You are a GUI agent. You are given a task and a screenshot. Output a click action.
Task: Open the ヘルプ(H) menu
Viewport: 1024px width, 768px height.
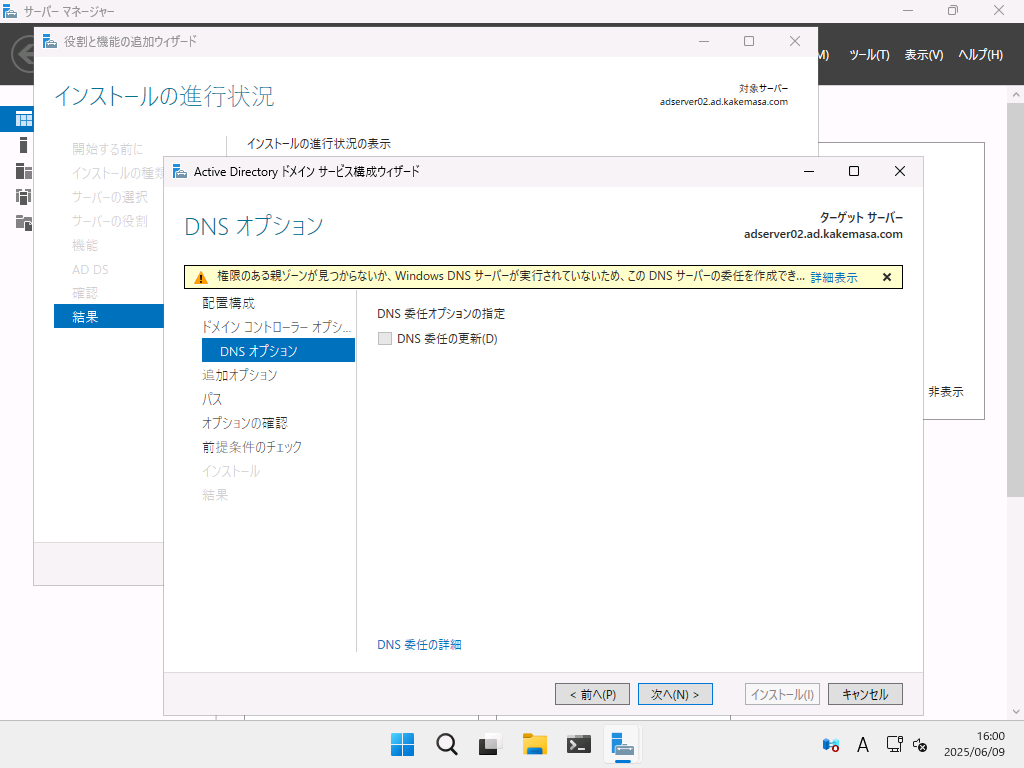click(980, 55)
